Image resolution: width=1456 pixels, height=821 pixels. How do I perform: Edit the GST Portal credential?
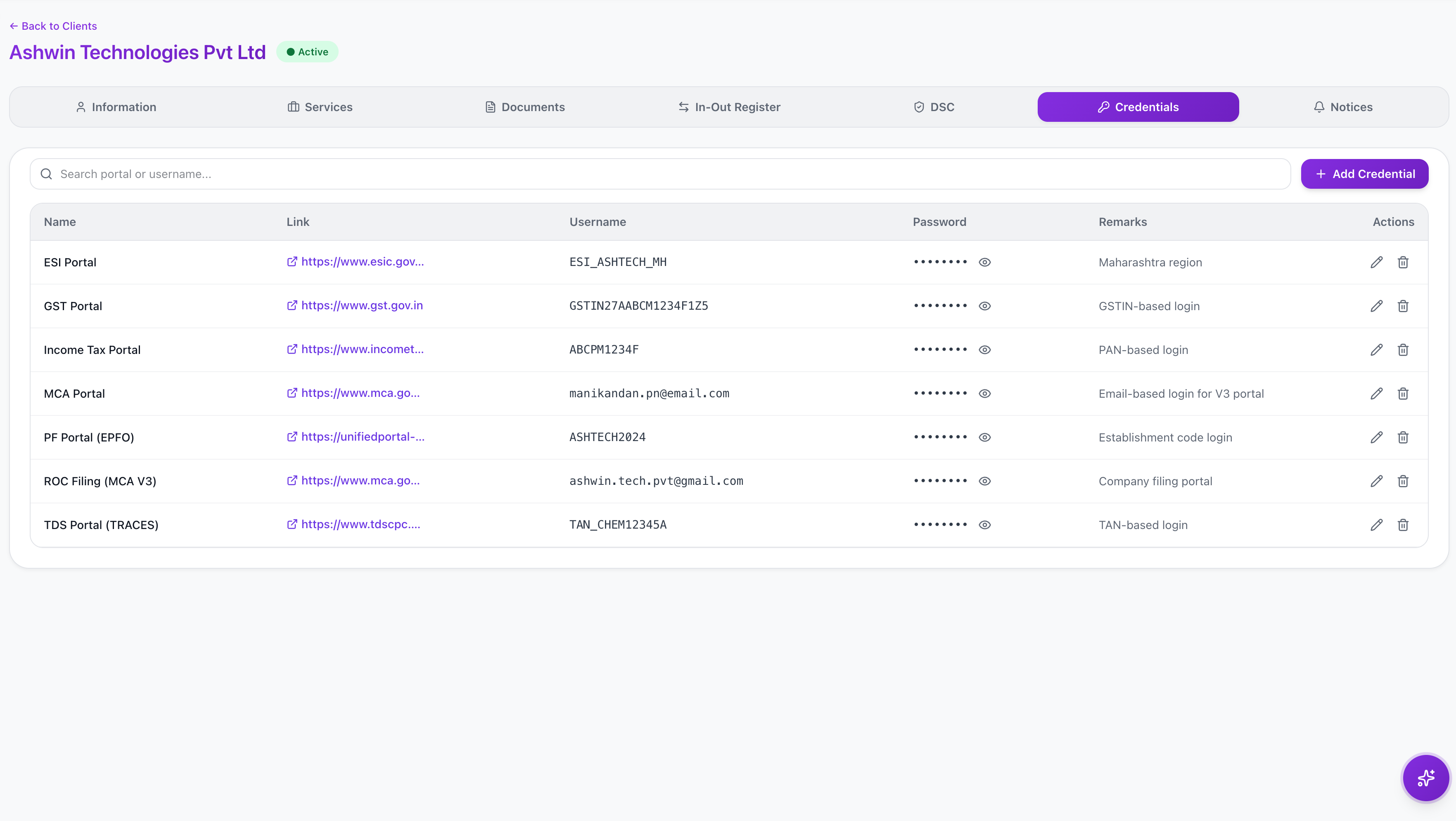pos(1376,306)
